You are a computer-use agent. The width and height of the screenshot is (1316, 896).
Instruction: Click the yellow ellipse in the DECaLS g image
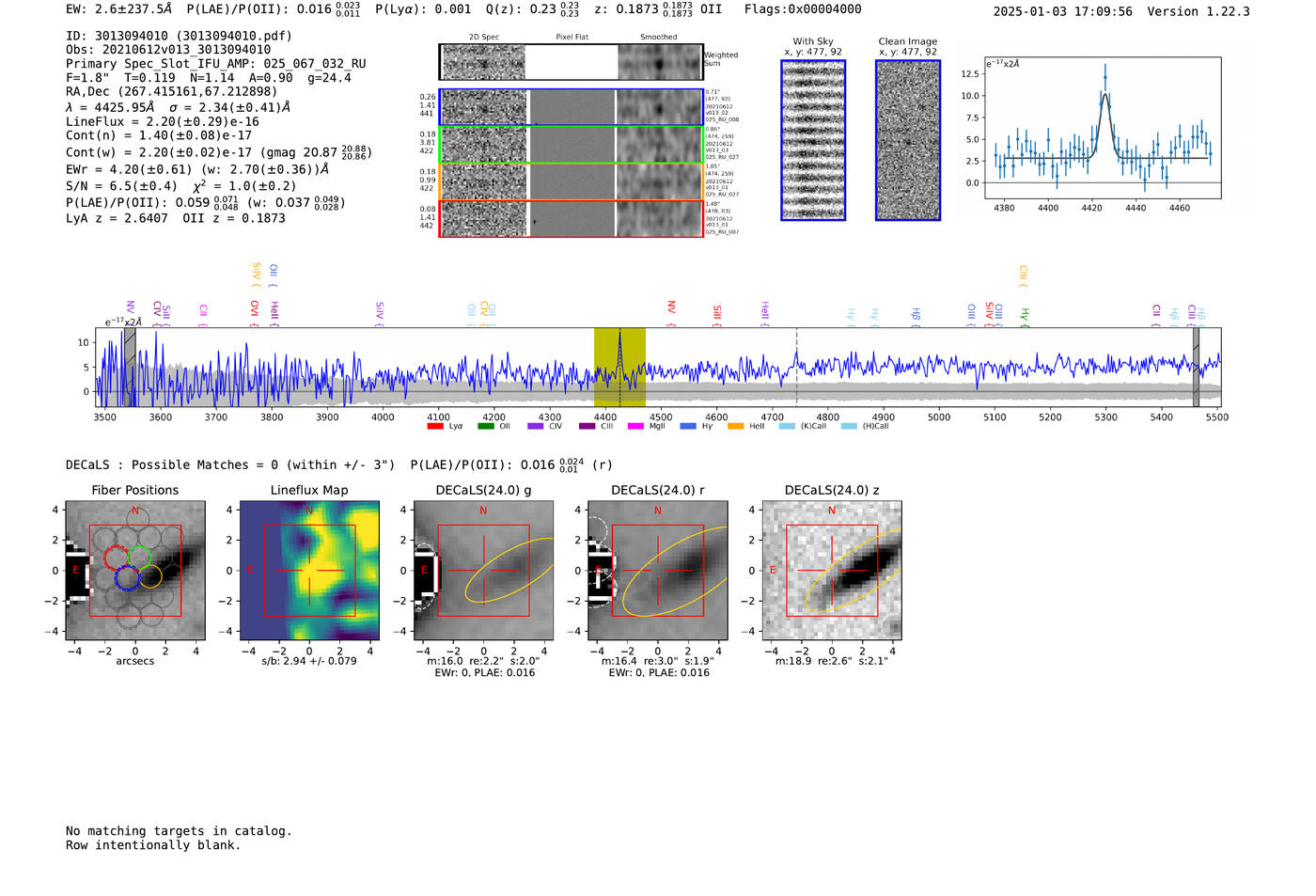point(509,571)
